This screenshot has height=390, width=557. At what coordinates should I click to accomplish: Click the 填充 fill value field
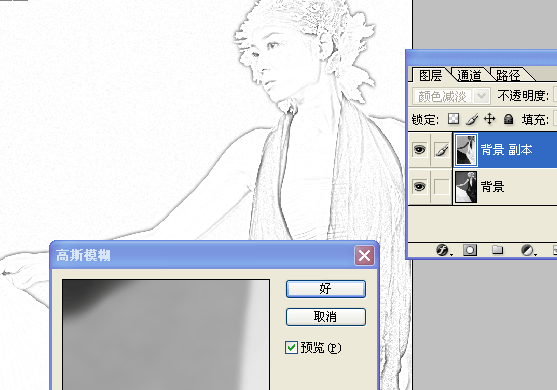pos(555,119)
